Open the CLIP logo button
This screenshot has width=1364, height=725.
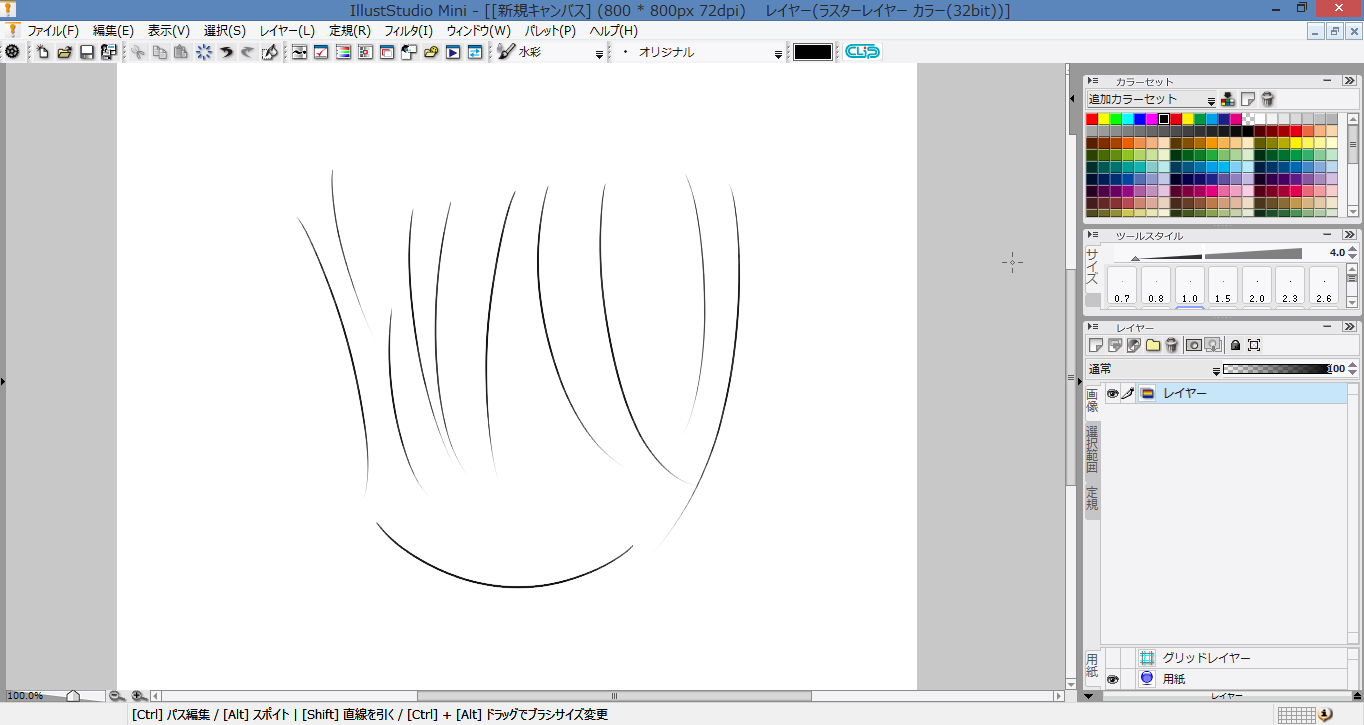[862, 52]
